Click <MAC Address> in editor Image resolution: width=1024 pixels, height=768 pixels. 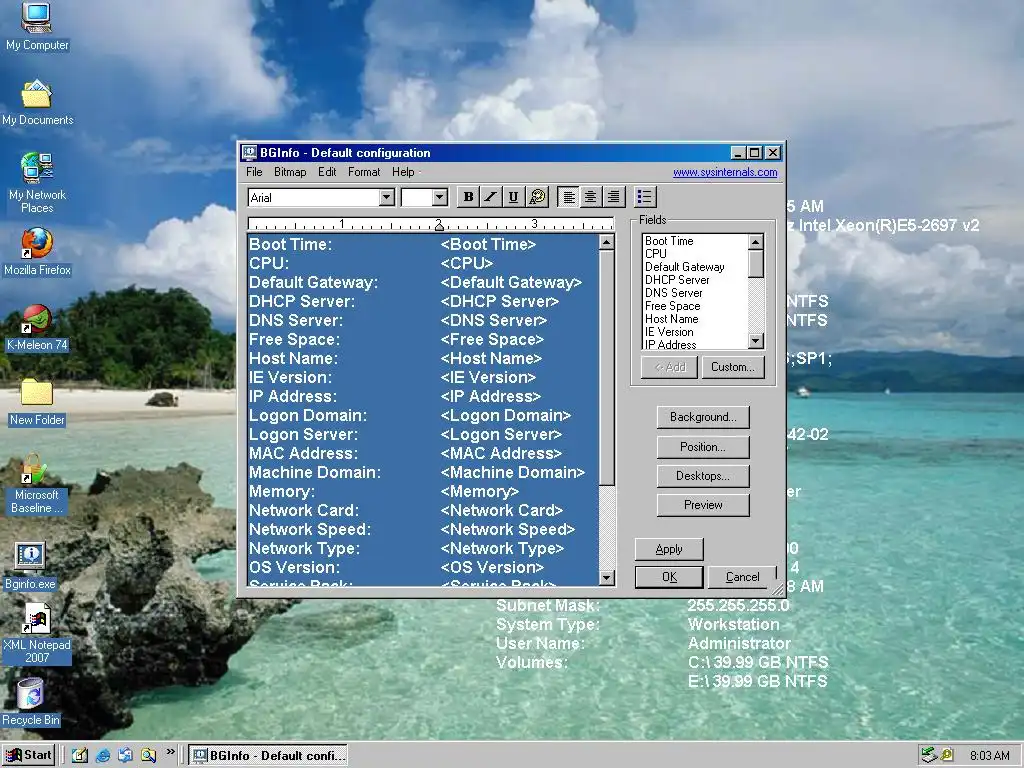(x=502, y=453)
